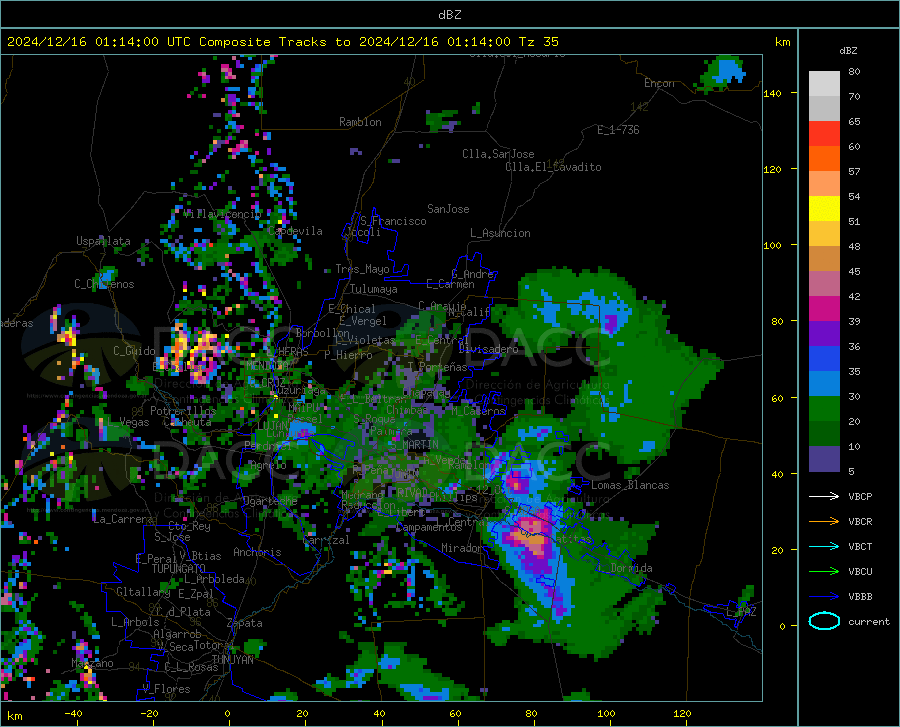The height and width of the screenshot is (727, 900).
Task: Click the 'SanJose' place label
Action: coord(448,209)
